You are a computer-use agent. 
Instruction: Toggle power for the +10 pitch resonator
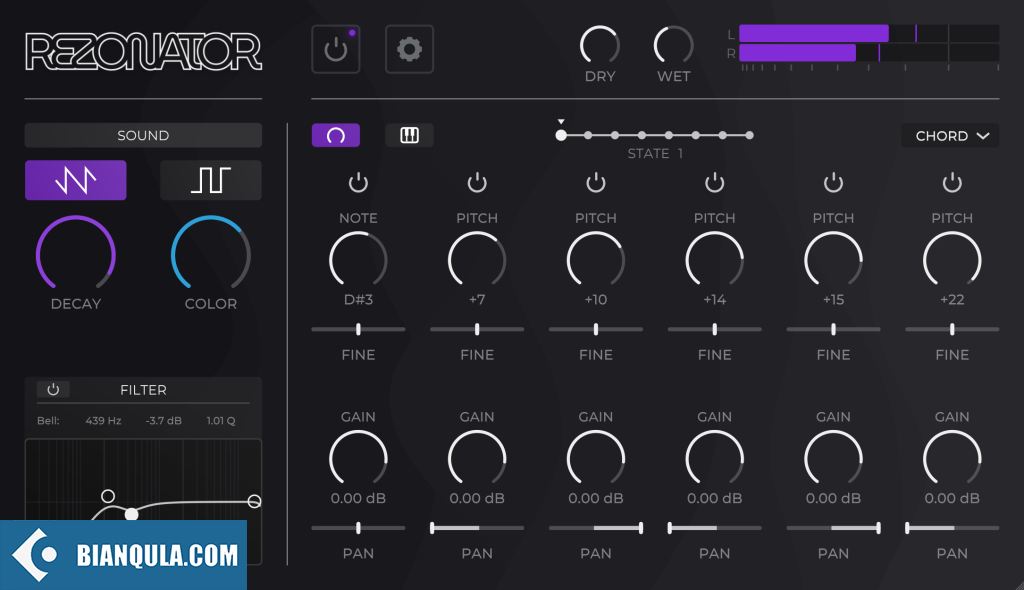tap(596, 182)
